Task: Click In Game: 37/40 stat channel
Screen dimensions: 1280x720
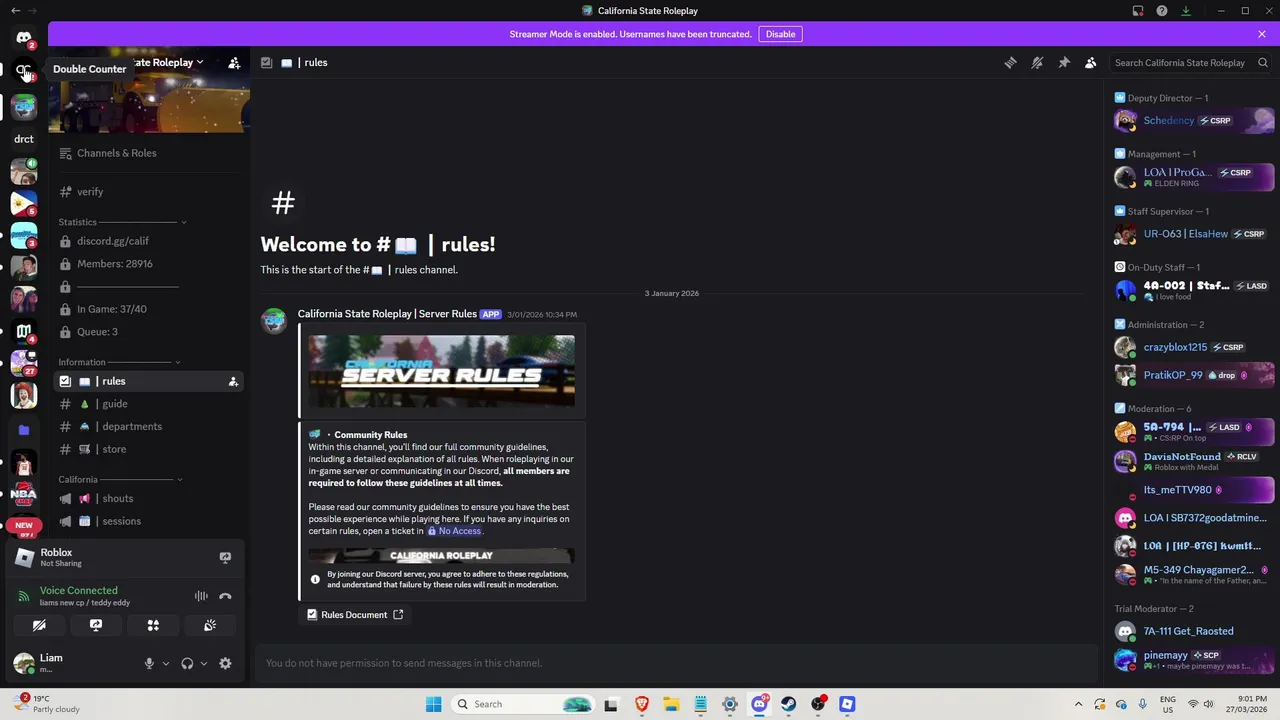Action: coord(148,309)
